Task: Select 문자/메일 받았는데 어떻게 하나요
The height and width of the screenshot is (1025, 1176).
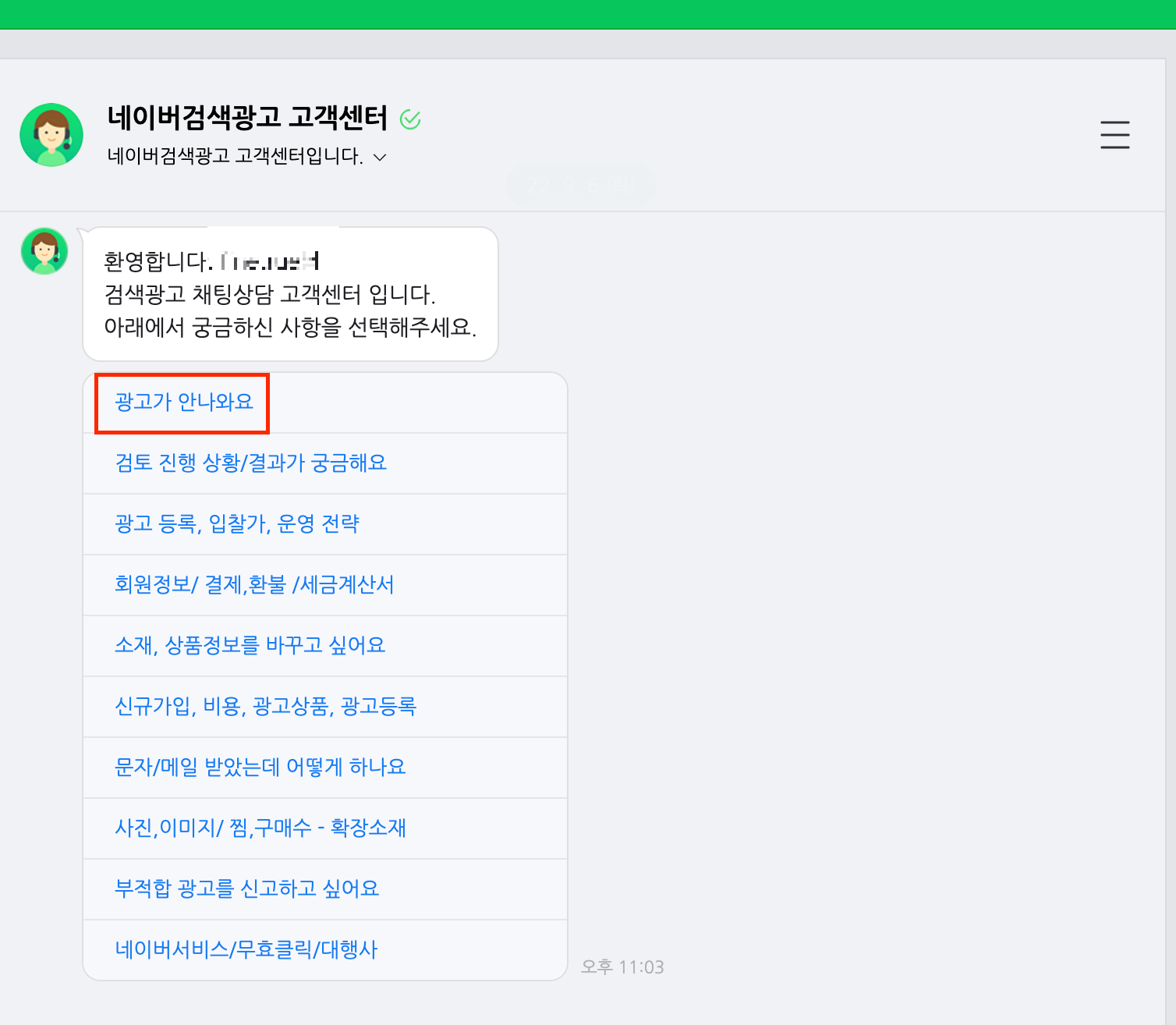Action: click(x=325, y=768)
